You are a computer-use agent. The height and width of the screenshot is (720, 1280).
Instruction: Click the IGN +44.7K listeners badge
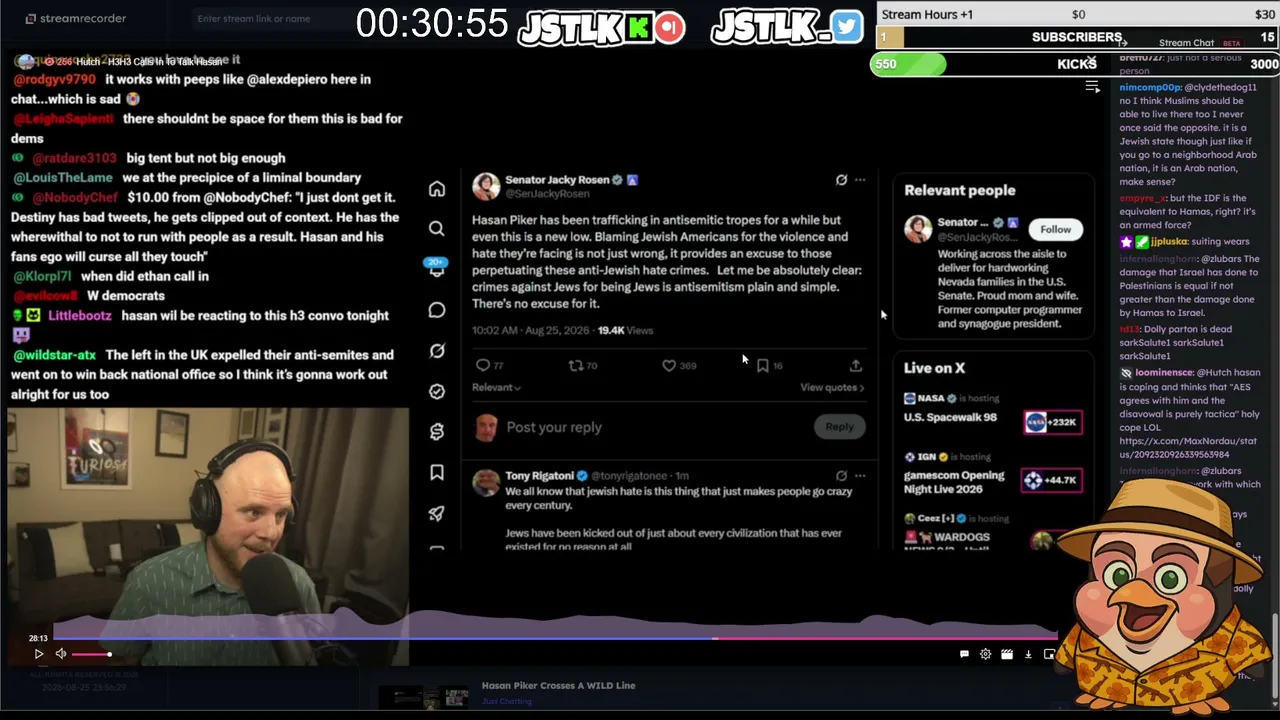coord(1051,480)
